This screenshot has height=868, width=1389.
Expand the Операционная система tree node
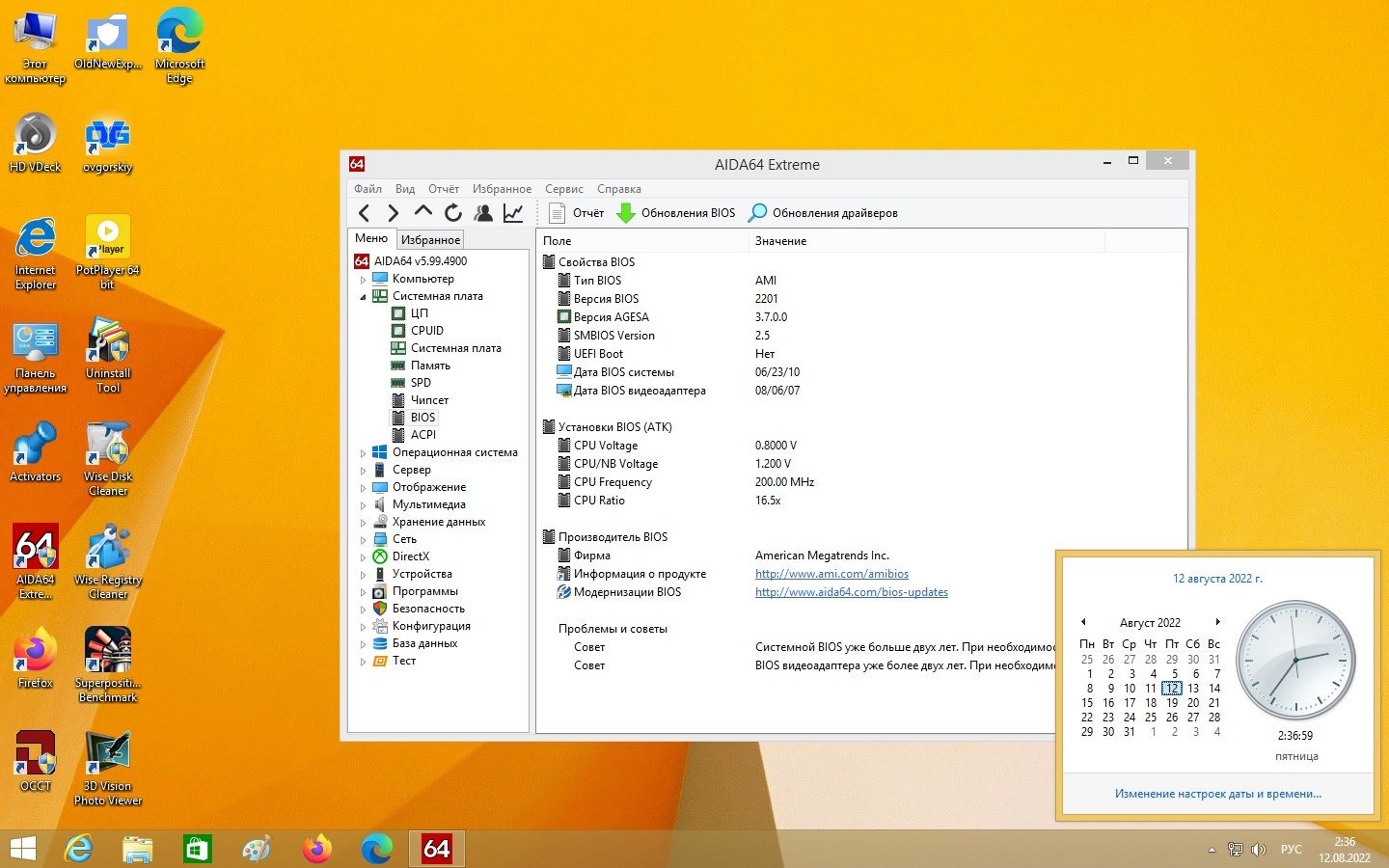click(364, 453)
